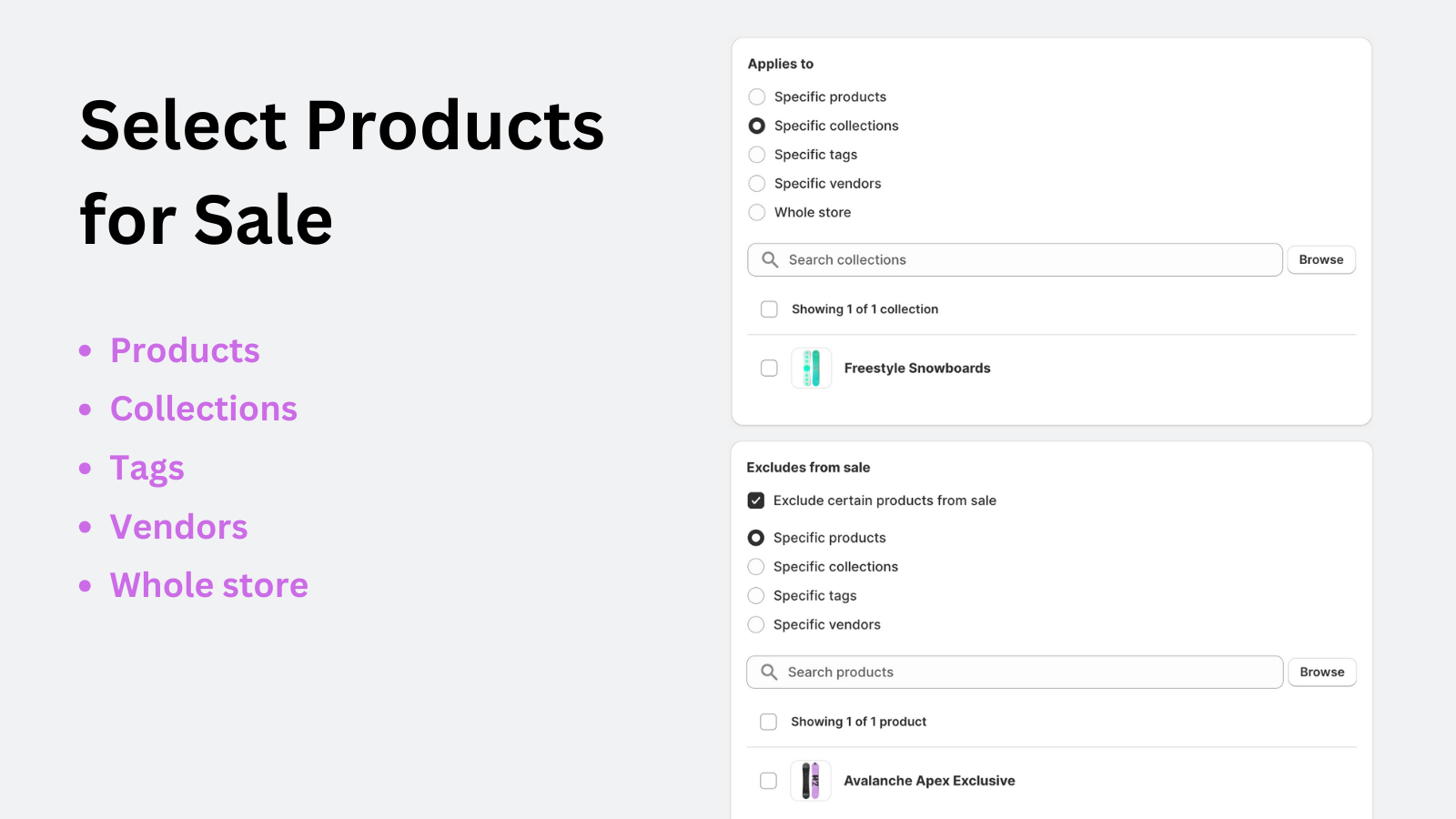Image resolution: width=1456 pixels, height=819 pixels.
Task: Focus the Search collections input field
Action: pos(1028,260)
